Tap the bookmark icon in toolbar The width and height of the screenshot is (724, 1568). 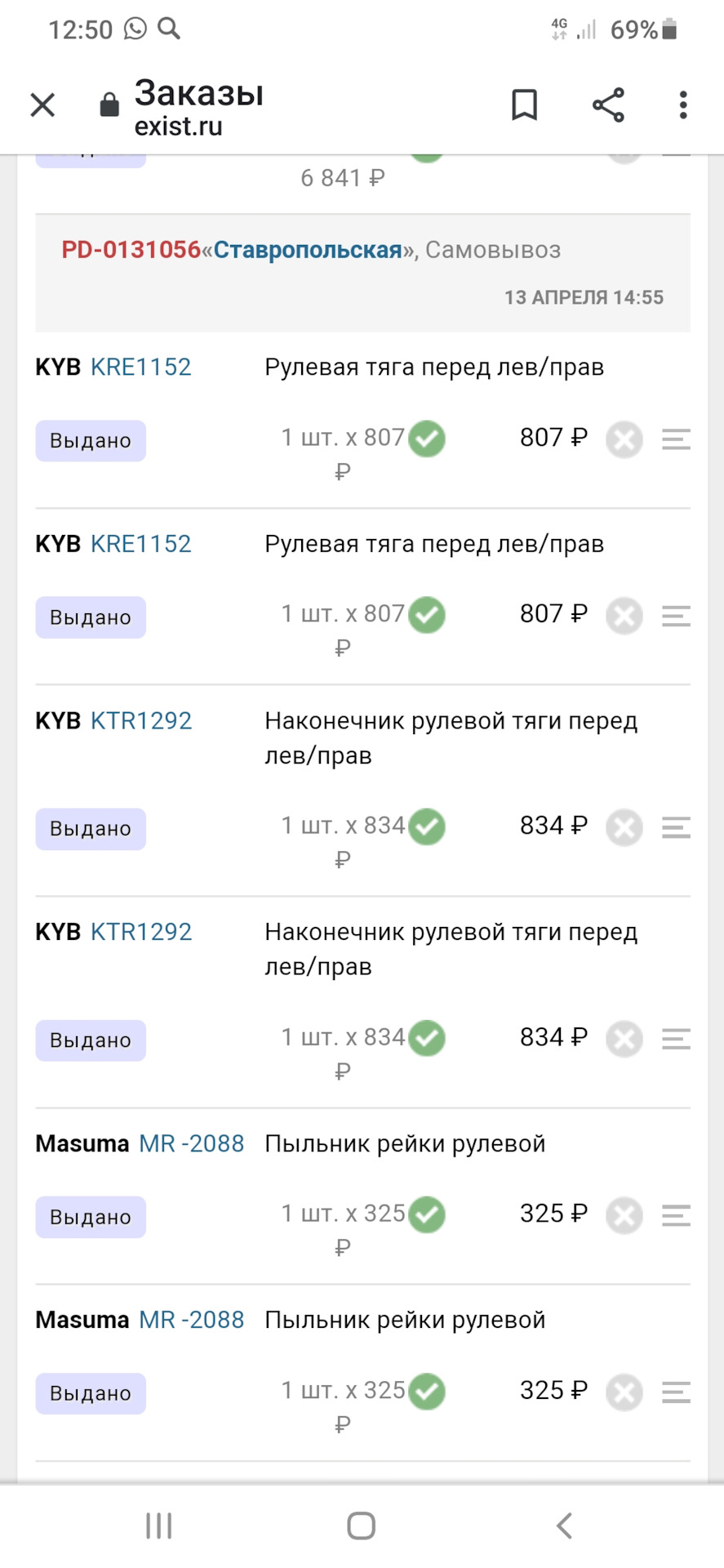[524, 105]
